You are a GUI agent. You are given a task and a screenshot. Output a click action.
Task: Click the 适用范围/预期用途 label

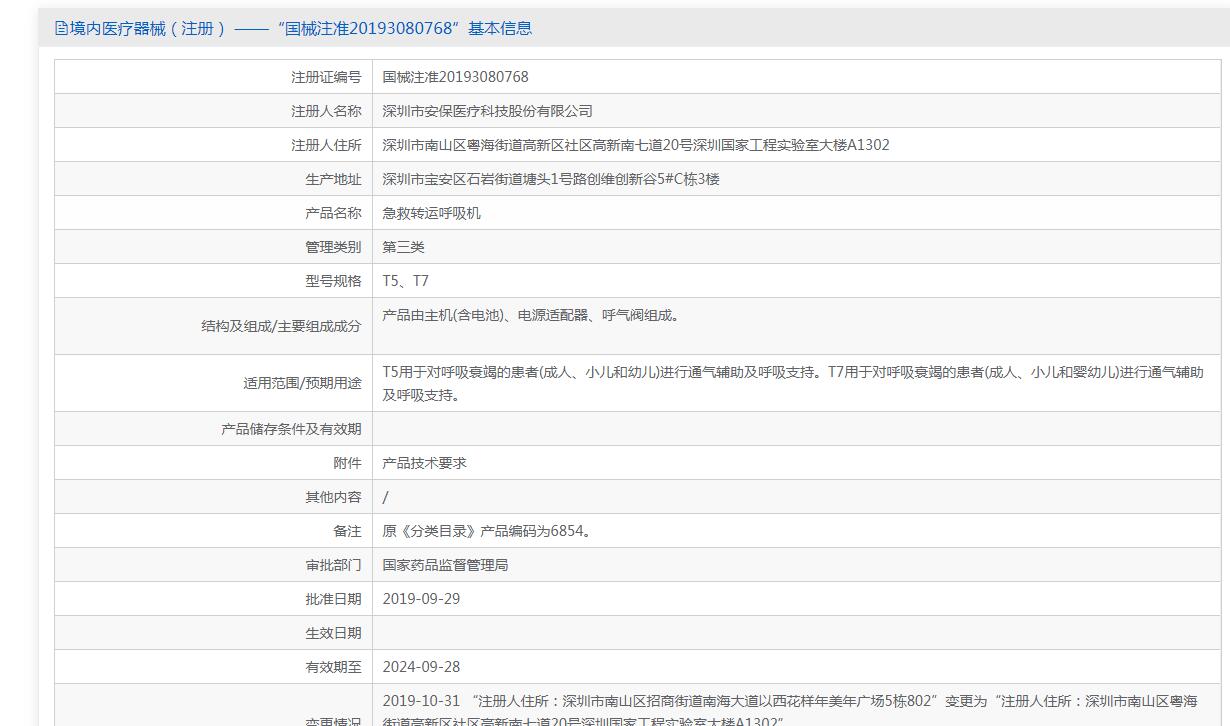click(x=302, y=383)
